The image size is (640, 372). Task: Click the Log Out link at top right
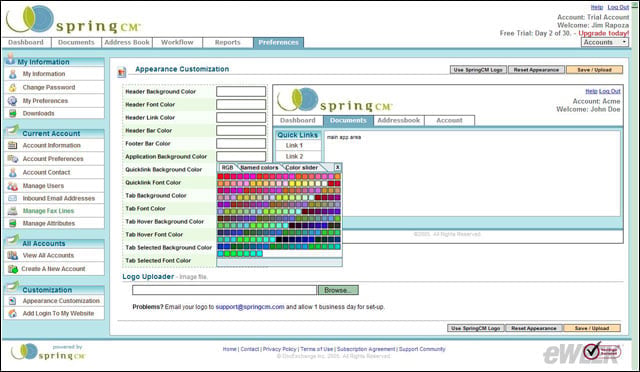tap(618, 7)
